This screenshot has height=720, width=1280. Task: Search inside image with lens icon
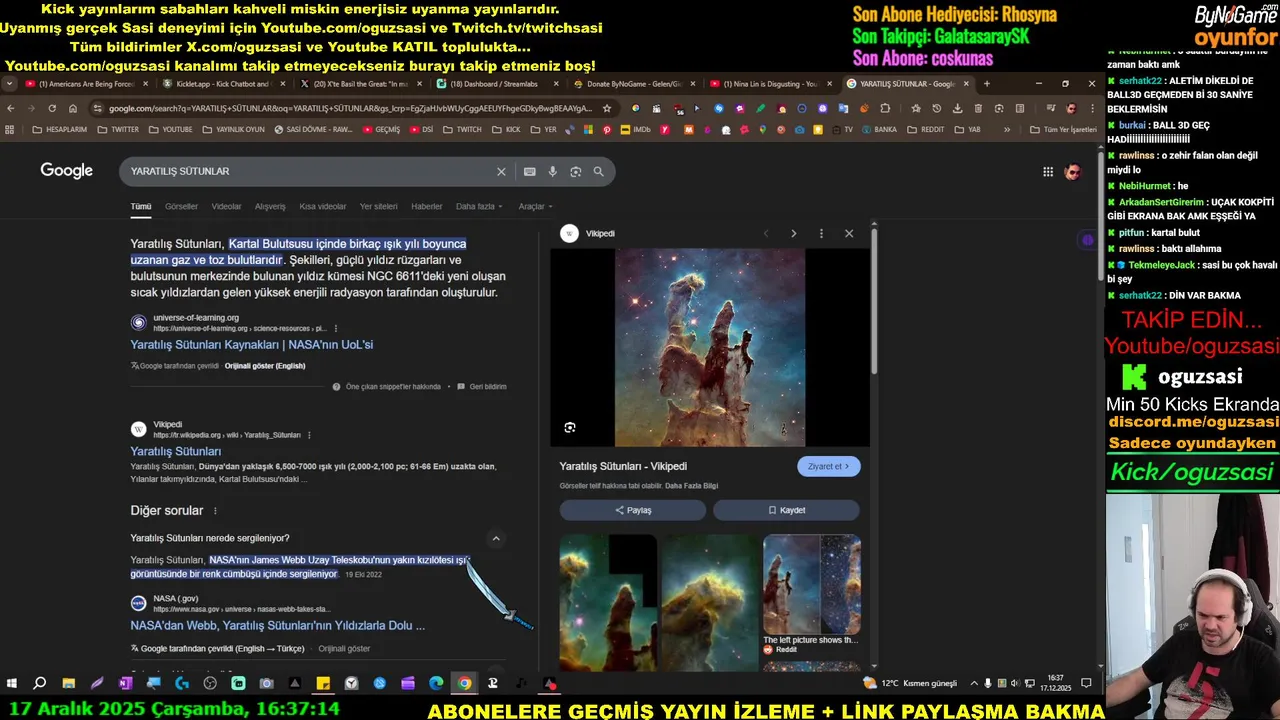570,427
